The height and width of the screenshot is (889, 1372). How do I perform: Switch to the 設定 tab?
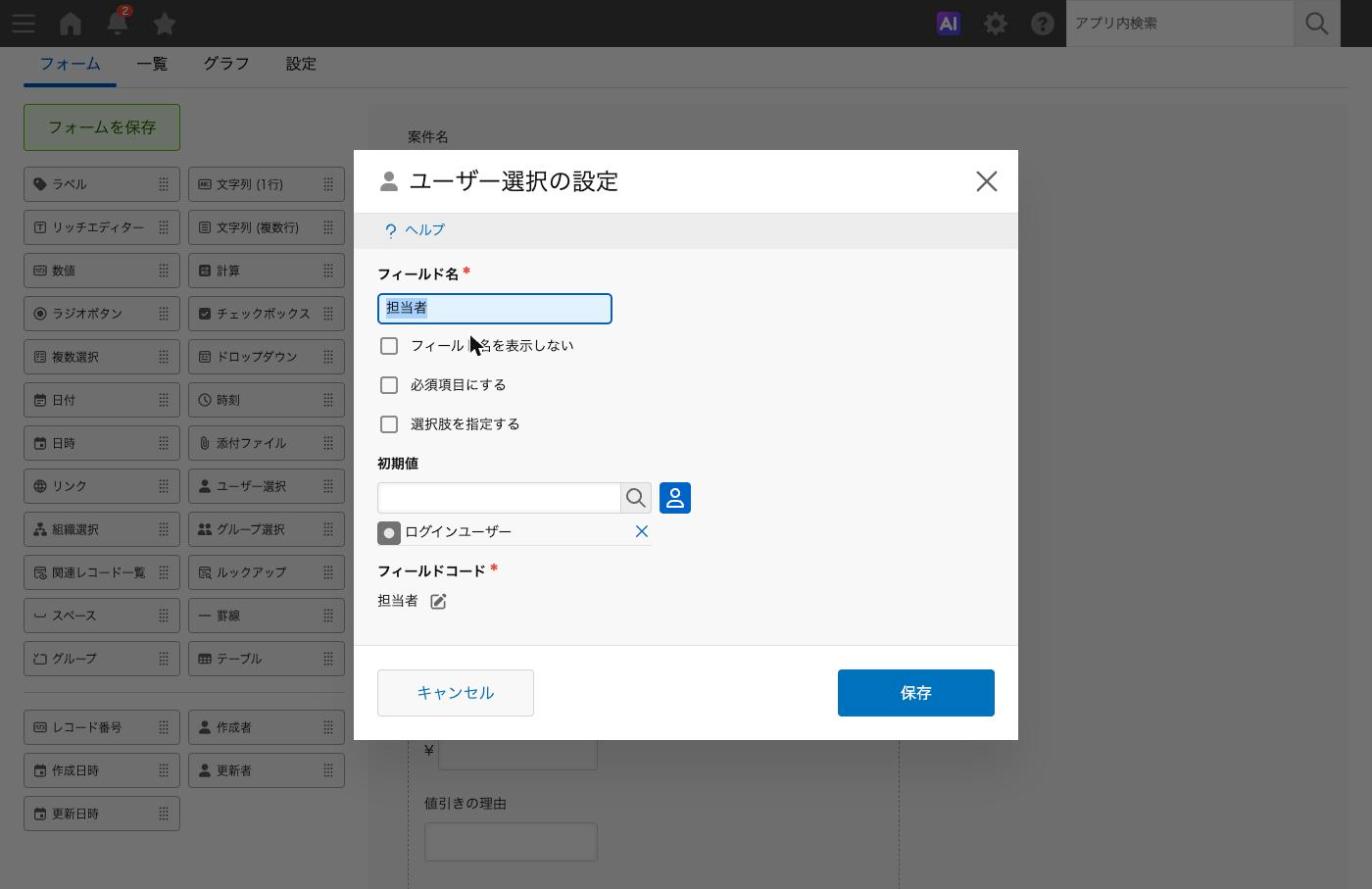point(301,64)
